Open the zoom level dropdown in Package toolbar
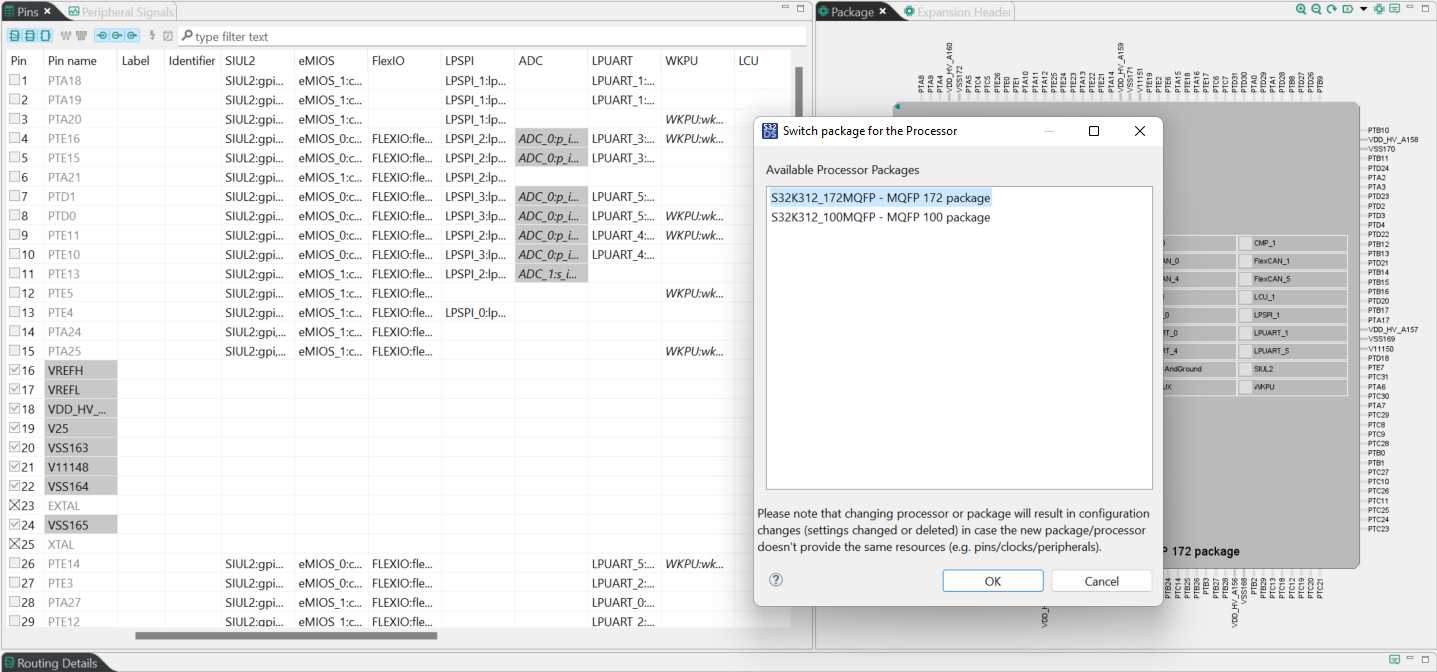Screen dimensions: 1437x672 tap(1362, 11)
